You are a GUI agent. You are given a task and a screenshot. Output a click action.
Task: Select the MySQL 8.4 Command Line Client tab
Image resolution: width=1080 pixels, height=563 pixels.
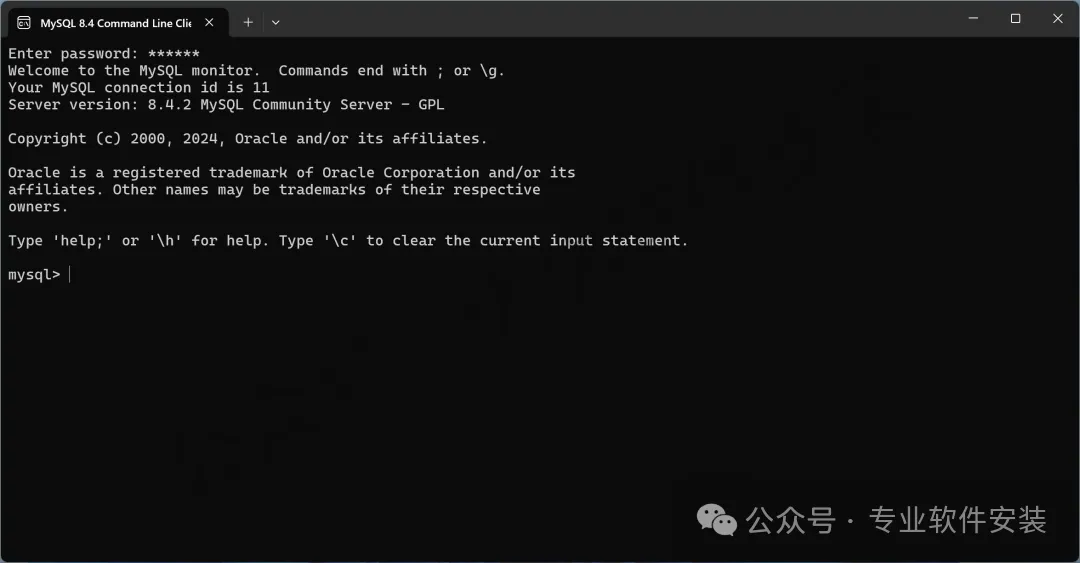tap(118, 23)
